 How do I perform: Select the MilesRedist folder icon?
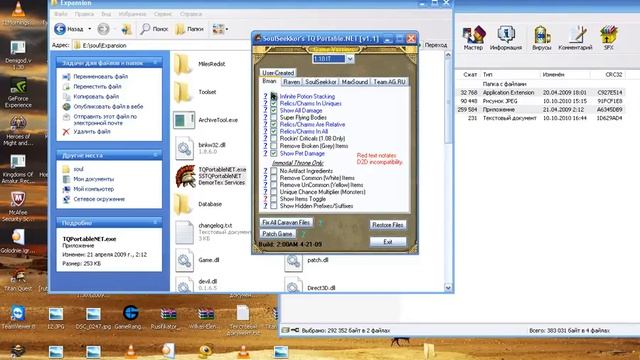tap(182, 64)
